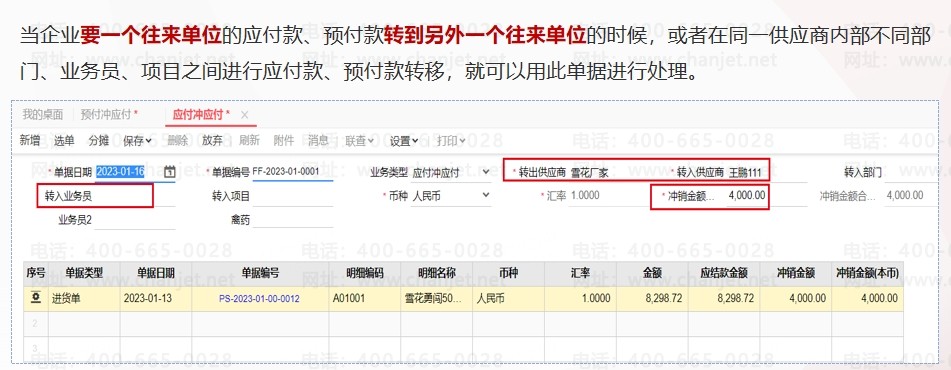This screenshot has width=951, height=370.
Task: Click the 汇率 table column header
Action: 580,274
